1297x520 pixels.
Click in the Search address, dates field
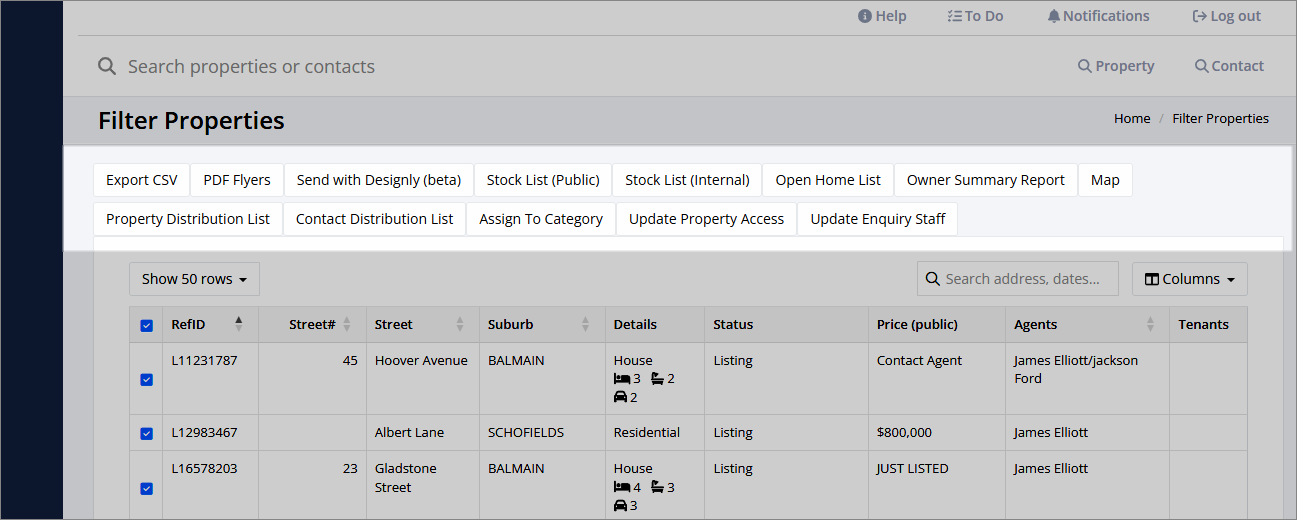[x=1022, y=279]
